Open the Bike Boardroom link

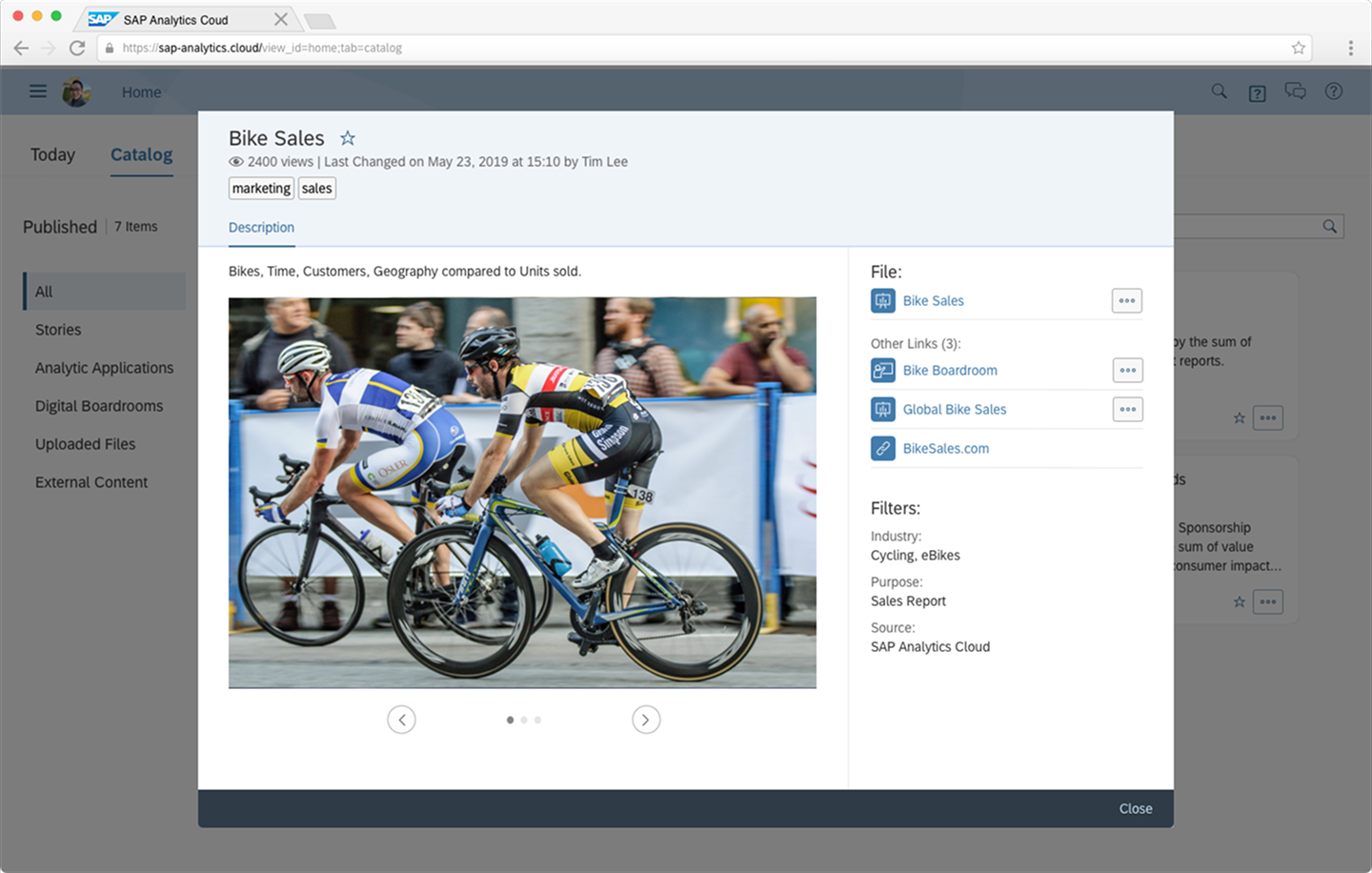click(950, 371)
